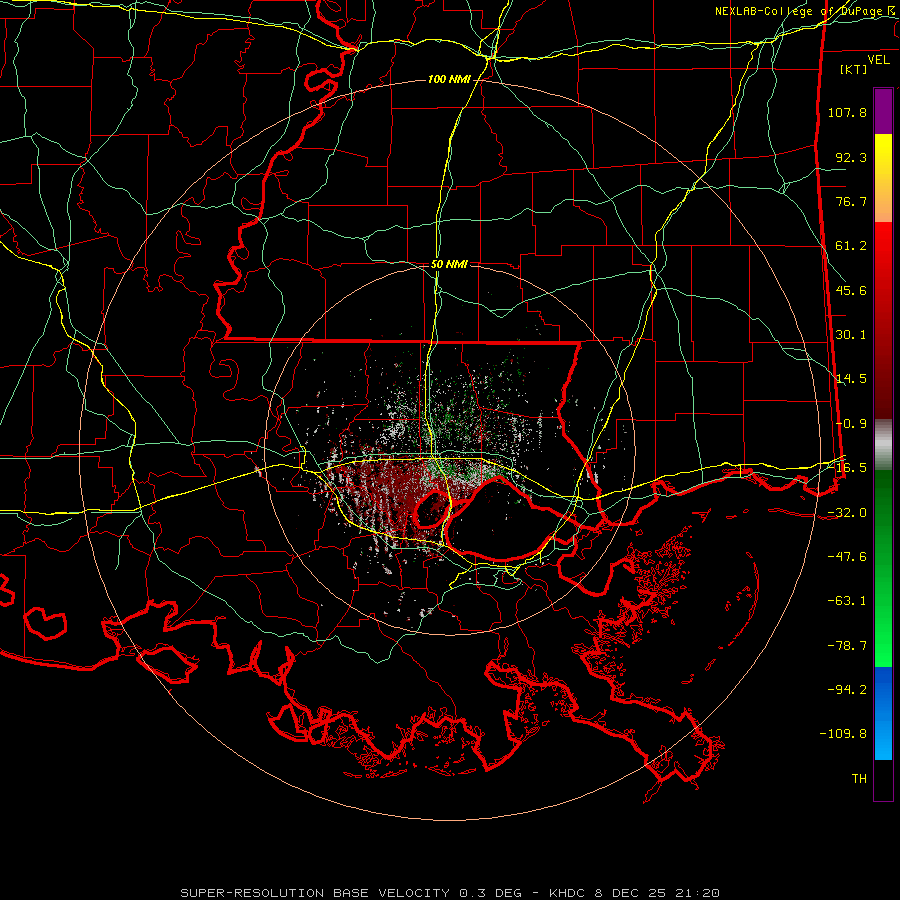Click the 14.5 velocity legend value

tap(851, 379)
